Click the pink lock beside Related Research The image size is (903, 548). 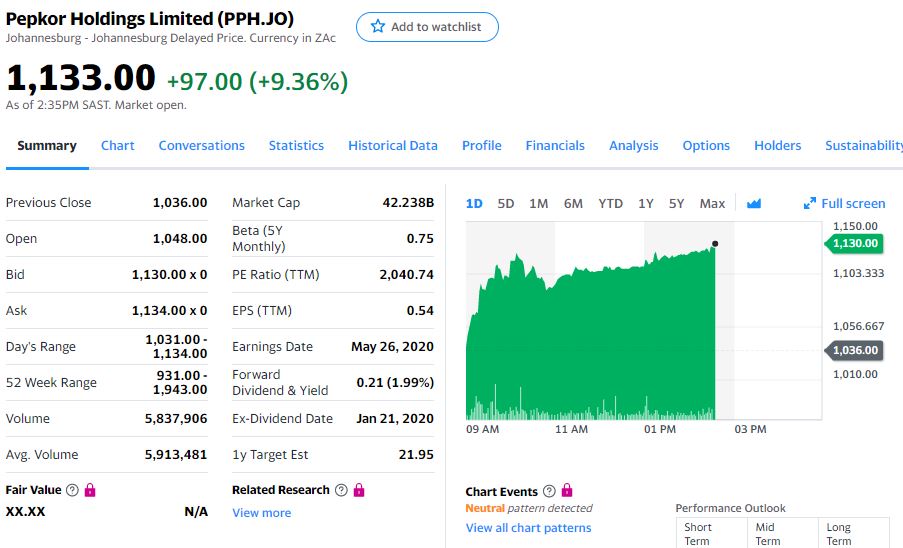click(x=360, y=490)
